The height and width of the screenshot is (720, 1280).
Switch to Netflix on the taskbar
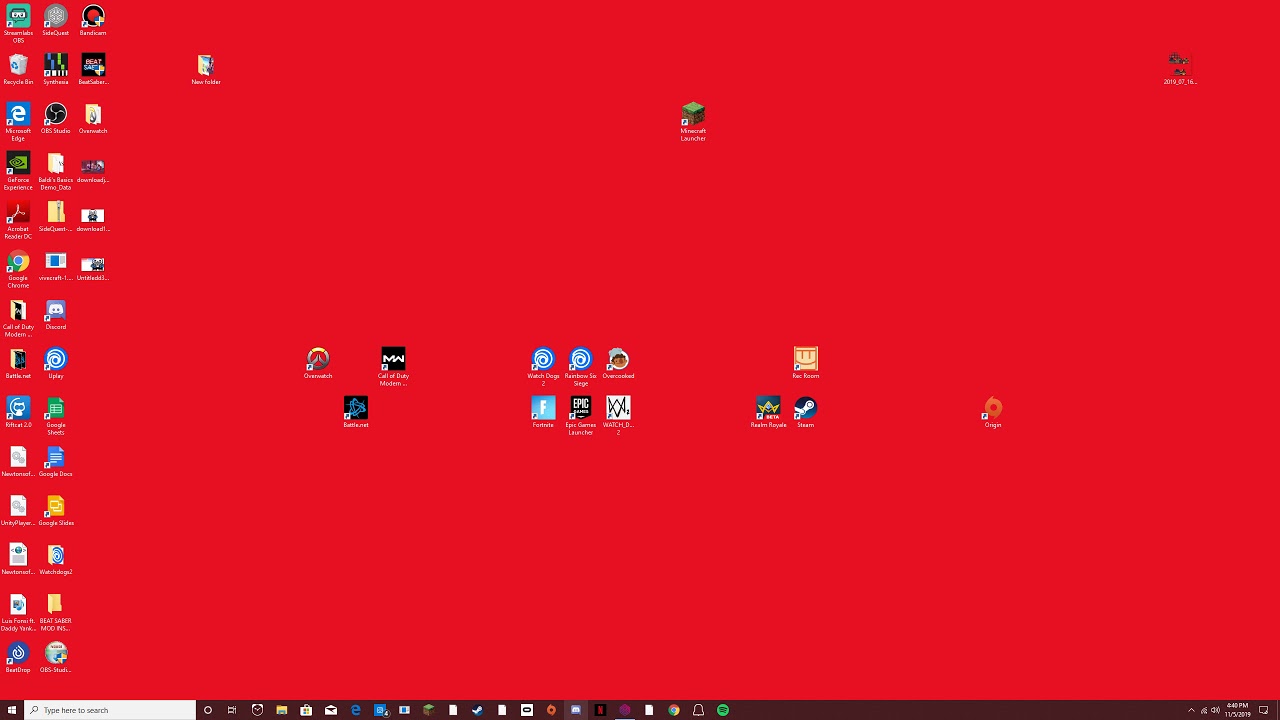[x=600, y=710]
